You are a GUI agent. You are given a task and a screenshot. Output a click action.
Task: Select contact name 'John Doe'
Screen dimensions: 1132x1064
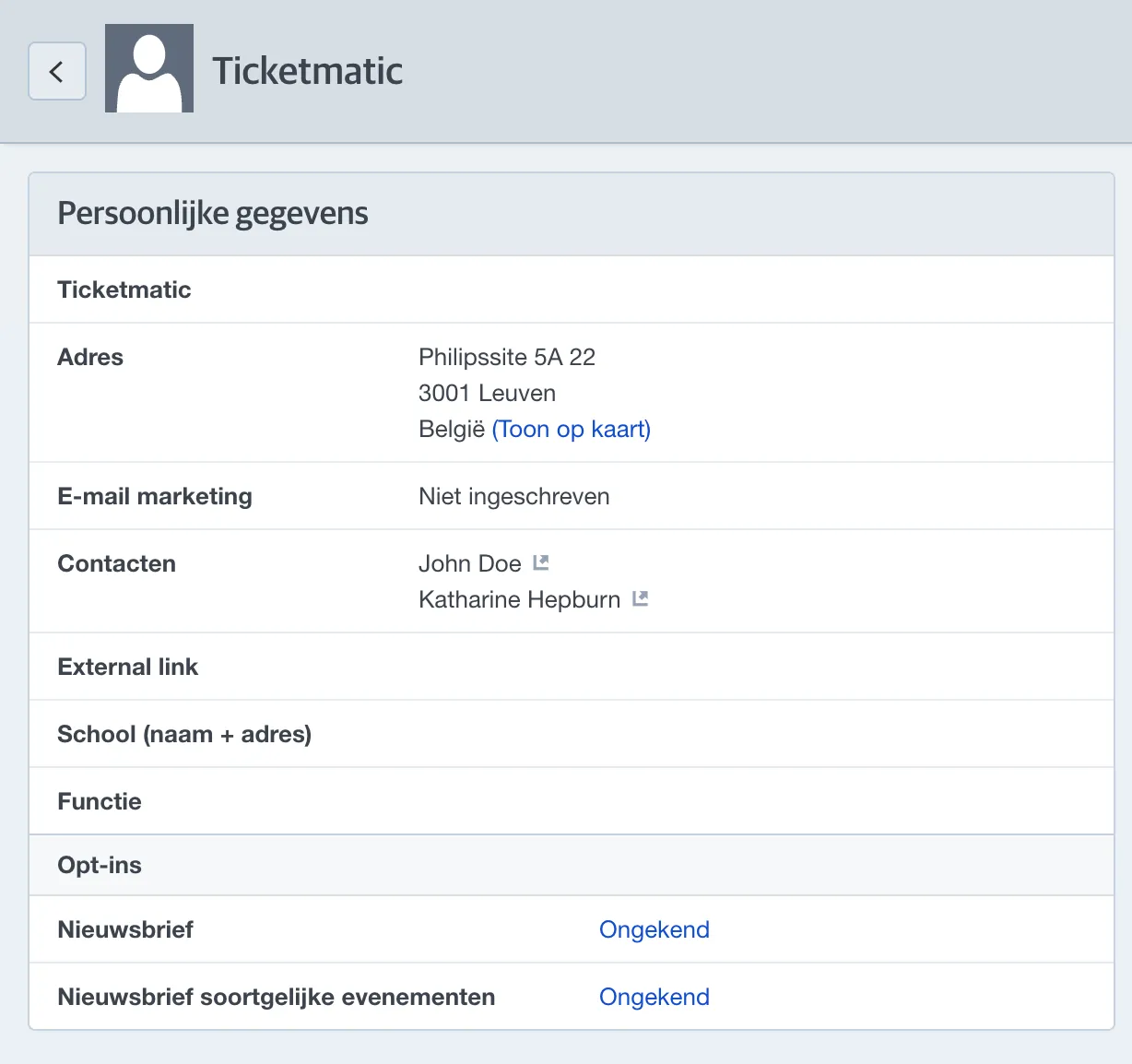tap(470, 563)
